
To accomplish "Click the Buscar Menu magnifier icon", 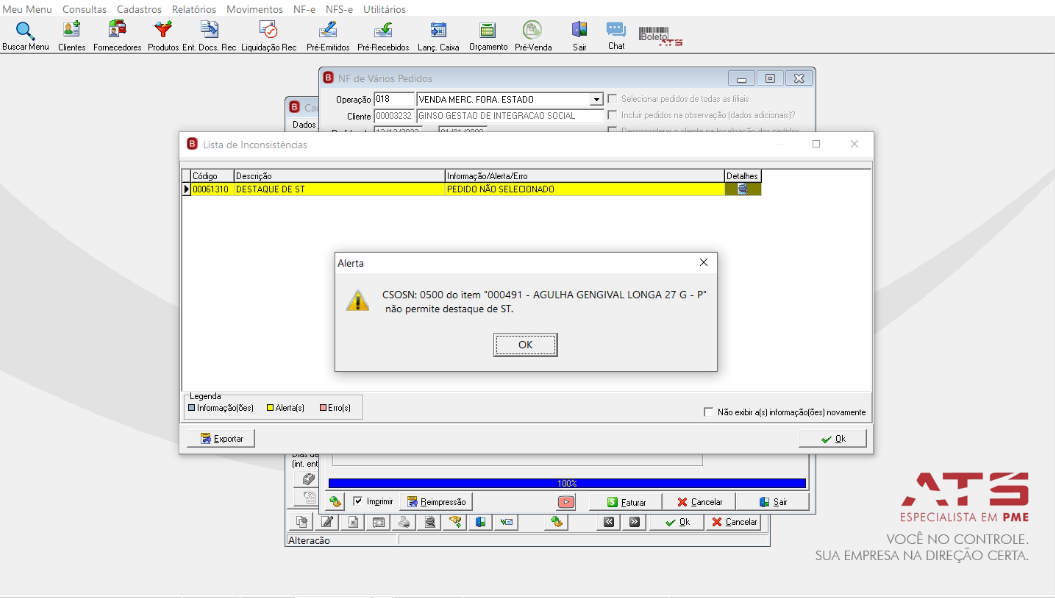I will point(25,31).
